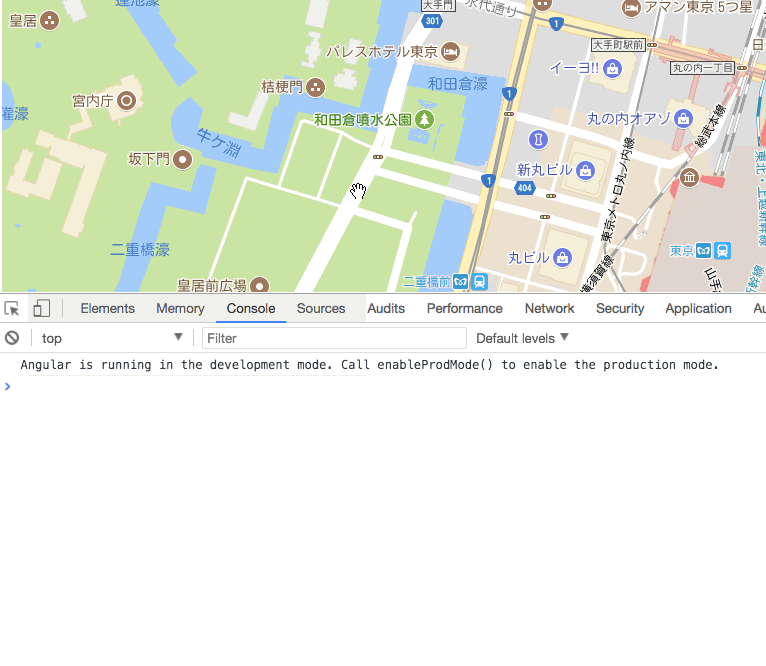The image size is (766, 666).
Task: Click the 大手町駅前 intersection label
Action: pyautogui.click(x=618, y=45)
